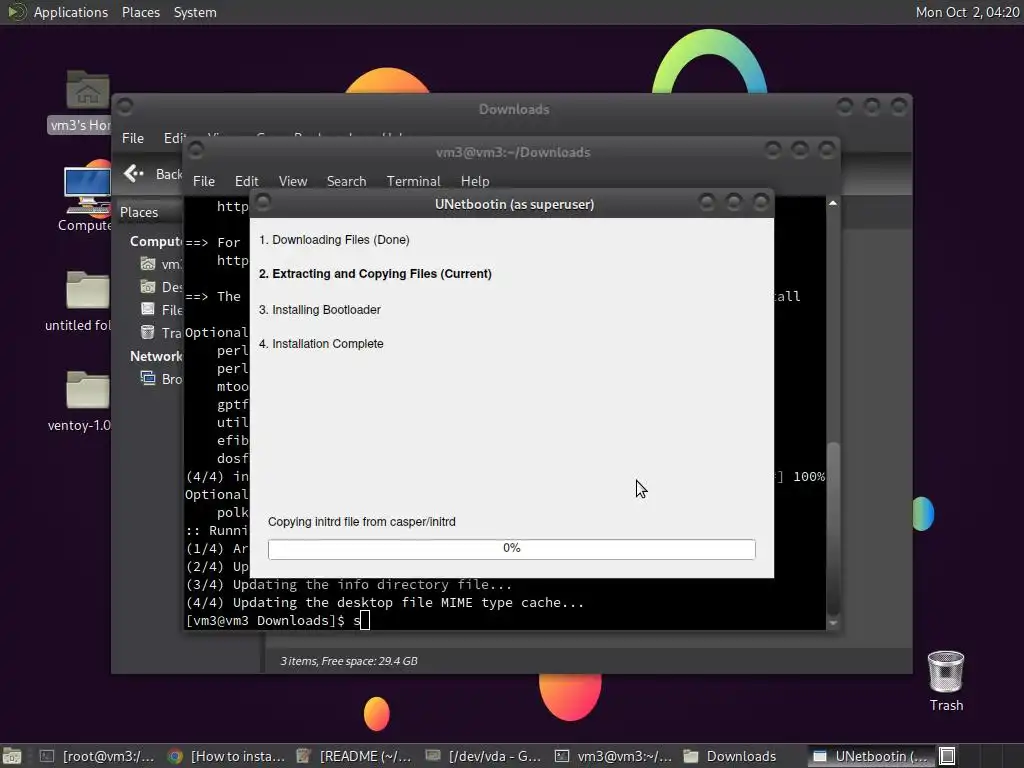This screenshot has width=1024, height=768.
Task: Open the Applications menu in the top panel
Action: coord(71,12)
